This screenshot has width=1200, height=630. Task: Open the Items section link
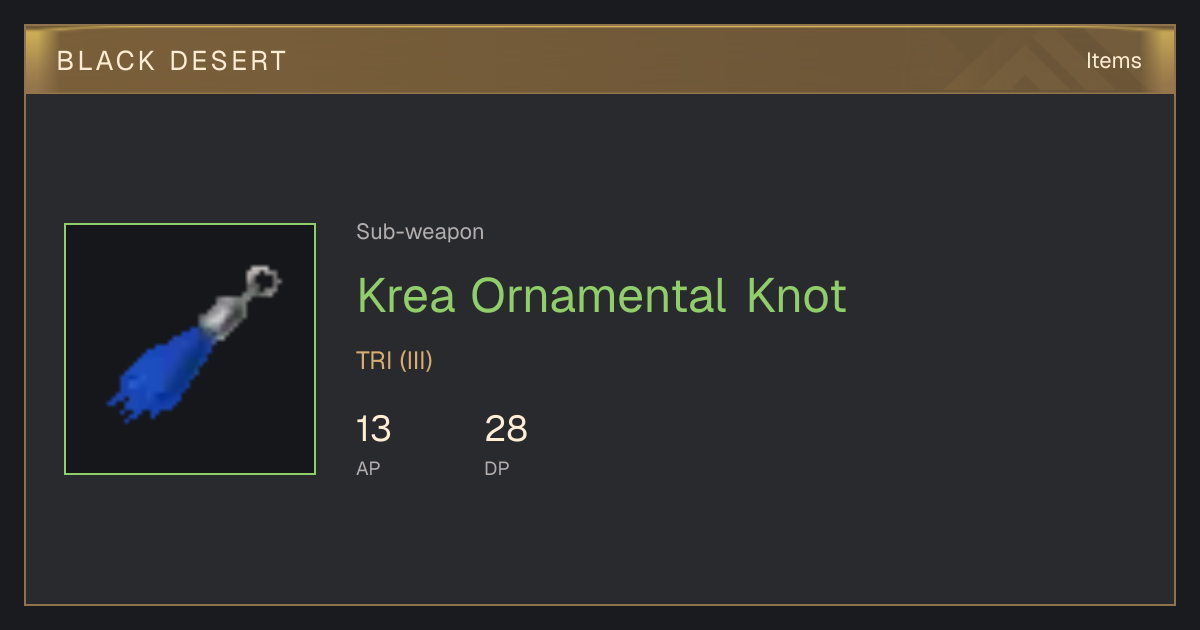(x=1113, y=61)
